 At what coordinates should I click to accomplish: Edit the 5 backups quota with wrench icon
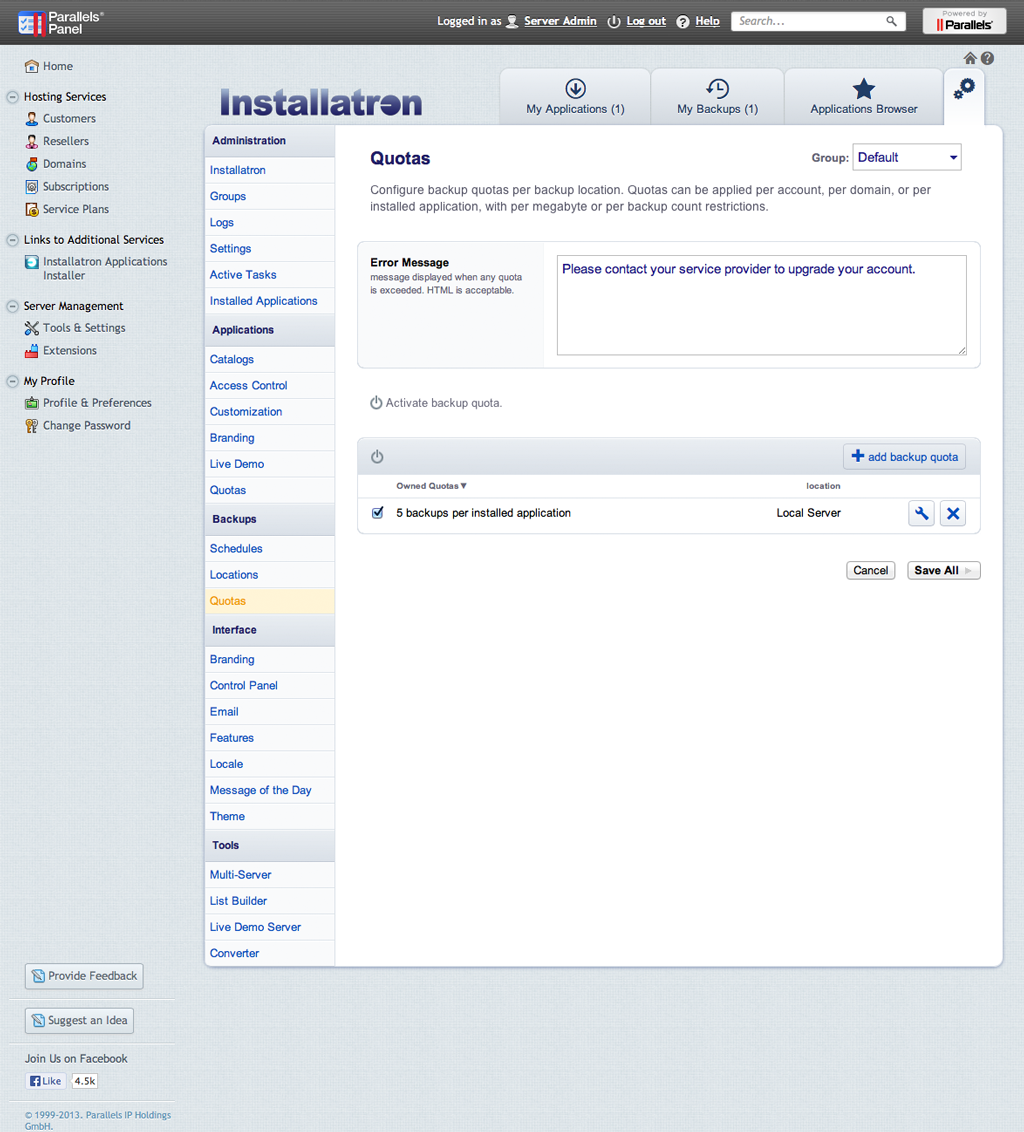coord(921,513)
